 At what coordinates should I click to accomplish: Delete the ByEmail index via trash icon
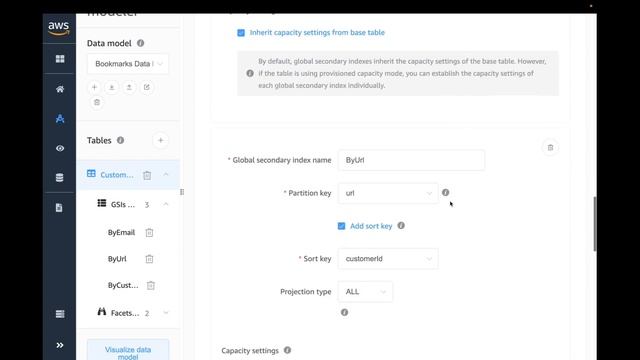(149, 233)
